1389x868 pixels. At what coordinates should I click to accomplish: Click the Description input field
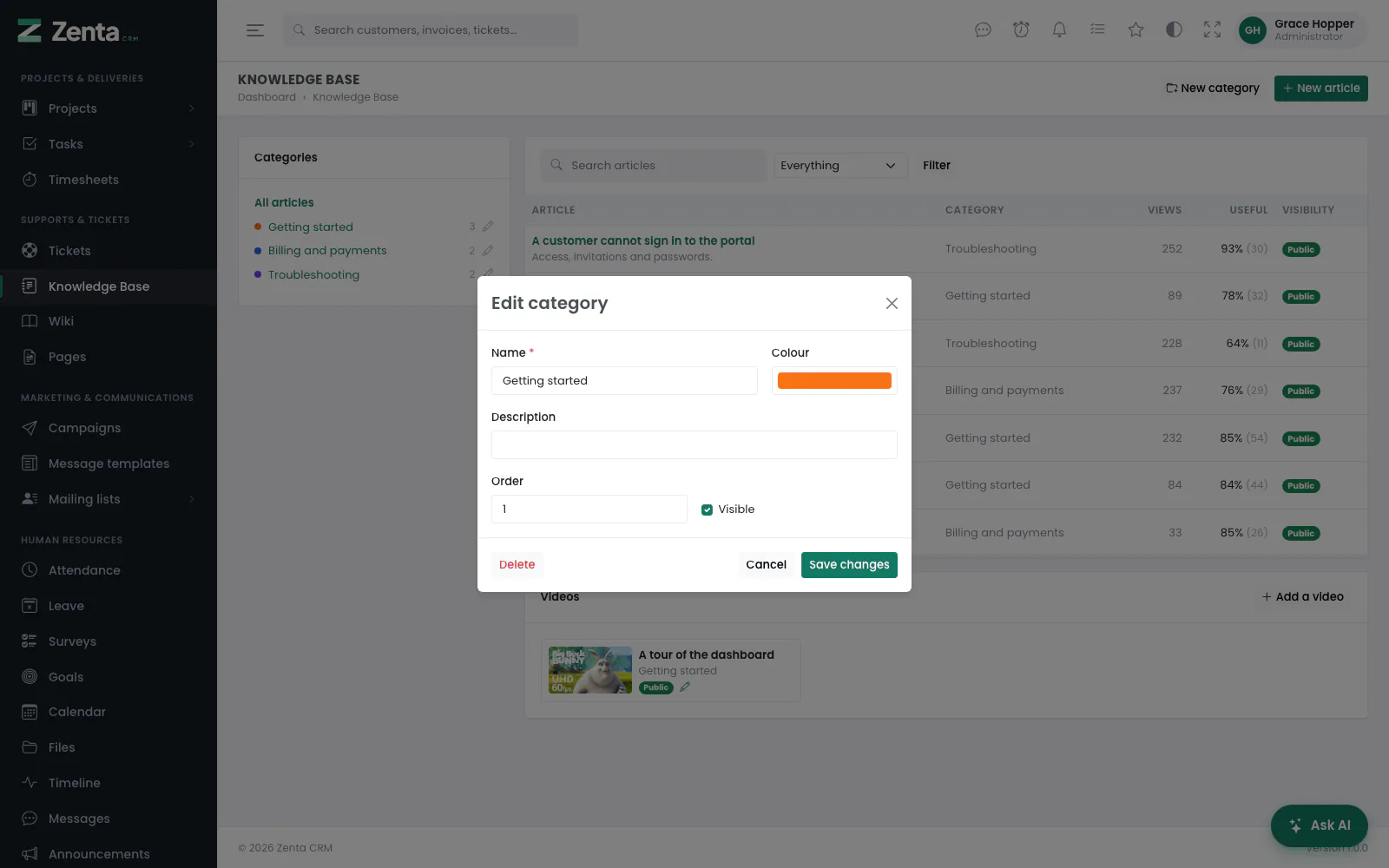point(694,444)
